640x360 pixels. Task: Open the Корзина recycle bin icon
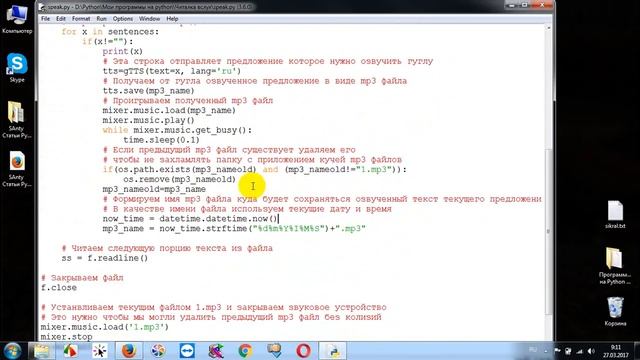[x=615, y=311]
